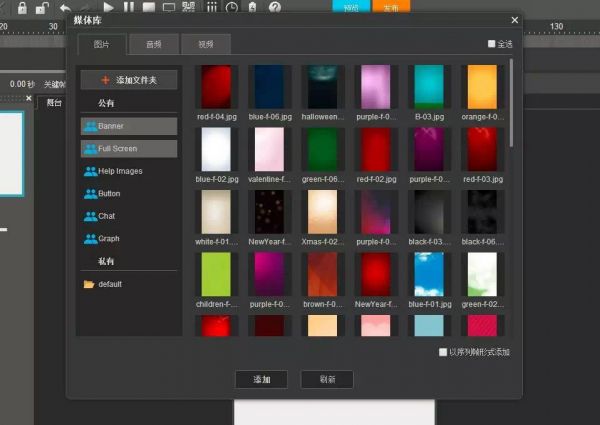
Task: Switch to the 视频 tab
Action: (205, 44)
